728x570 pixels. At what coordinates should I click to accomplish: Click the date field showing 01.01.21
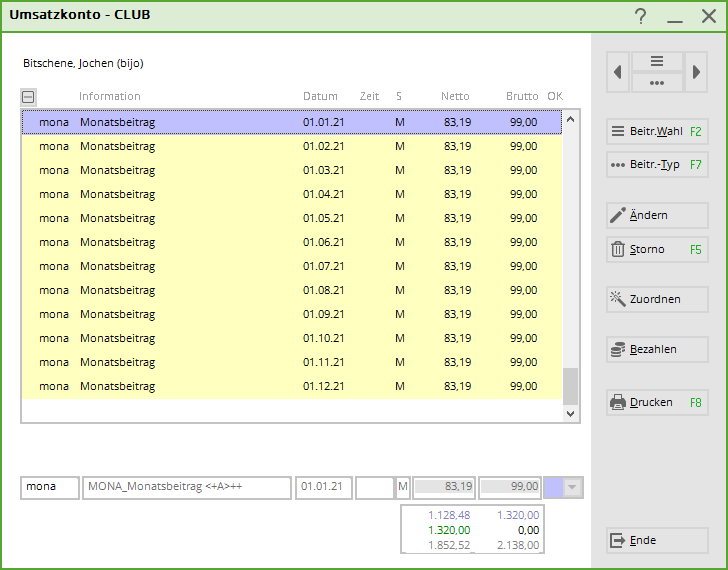323,487
